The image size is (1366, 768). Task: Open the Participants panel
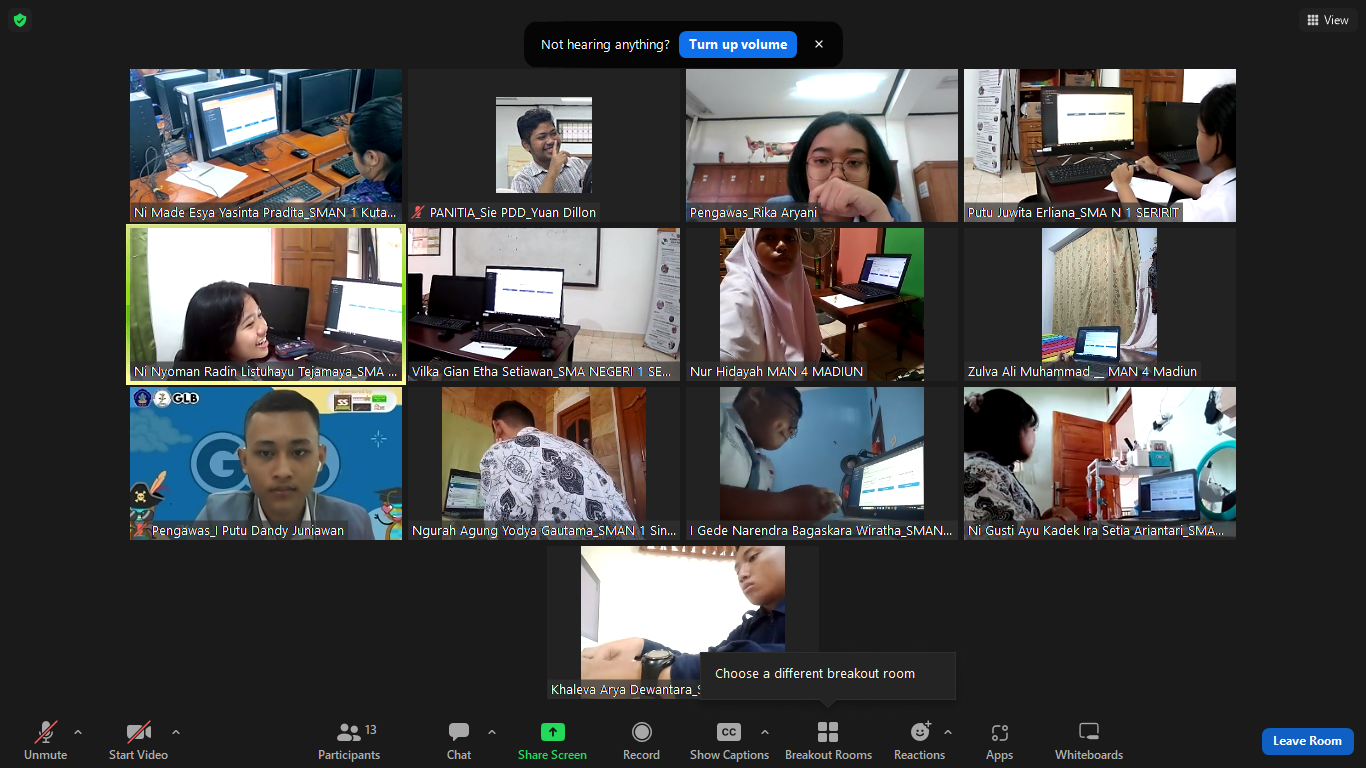pos(349,733)
